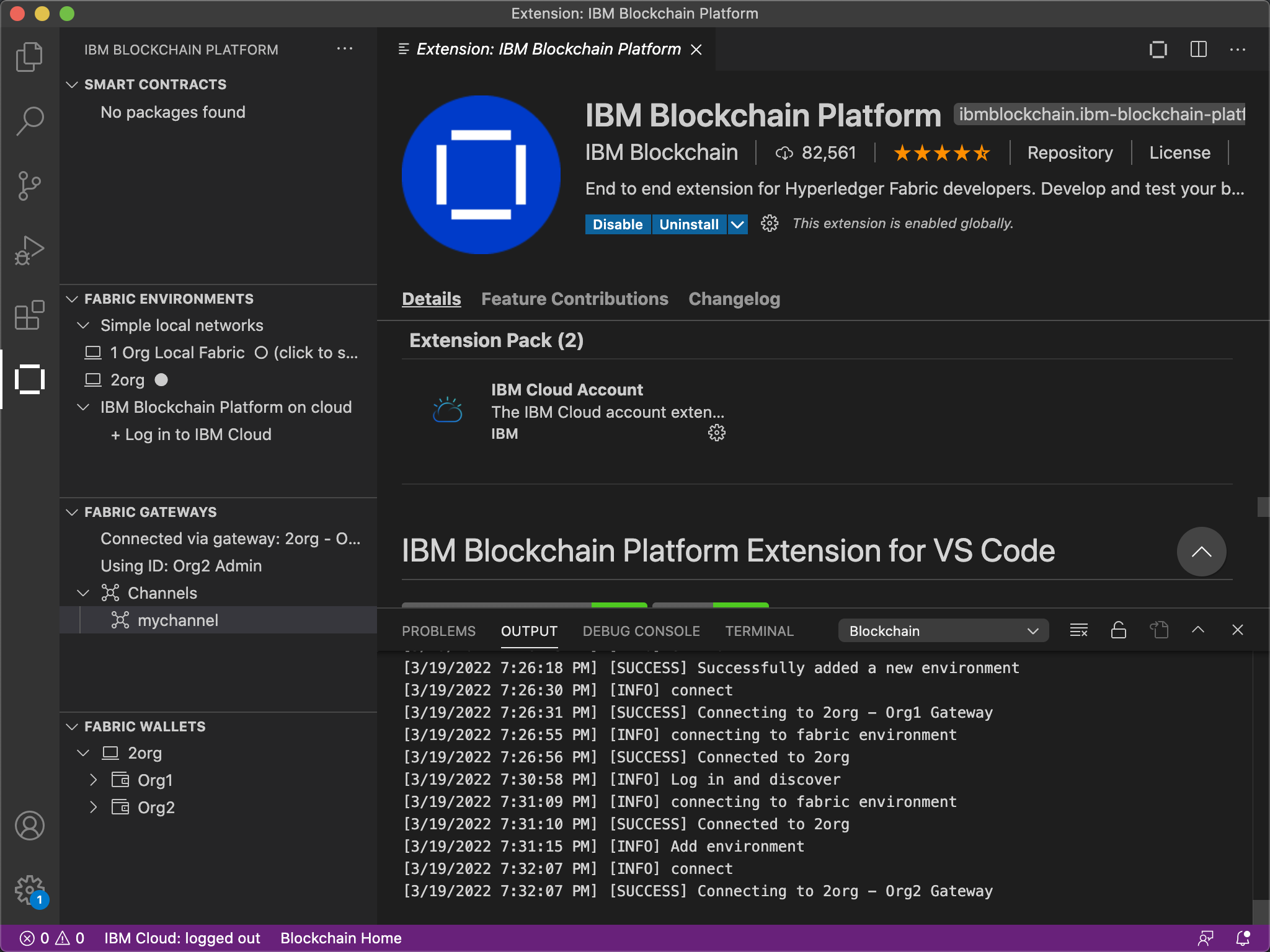Open the Search view in activity bar

tap(29, 121)
